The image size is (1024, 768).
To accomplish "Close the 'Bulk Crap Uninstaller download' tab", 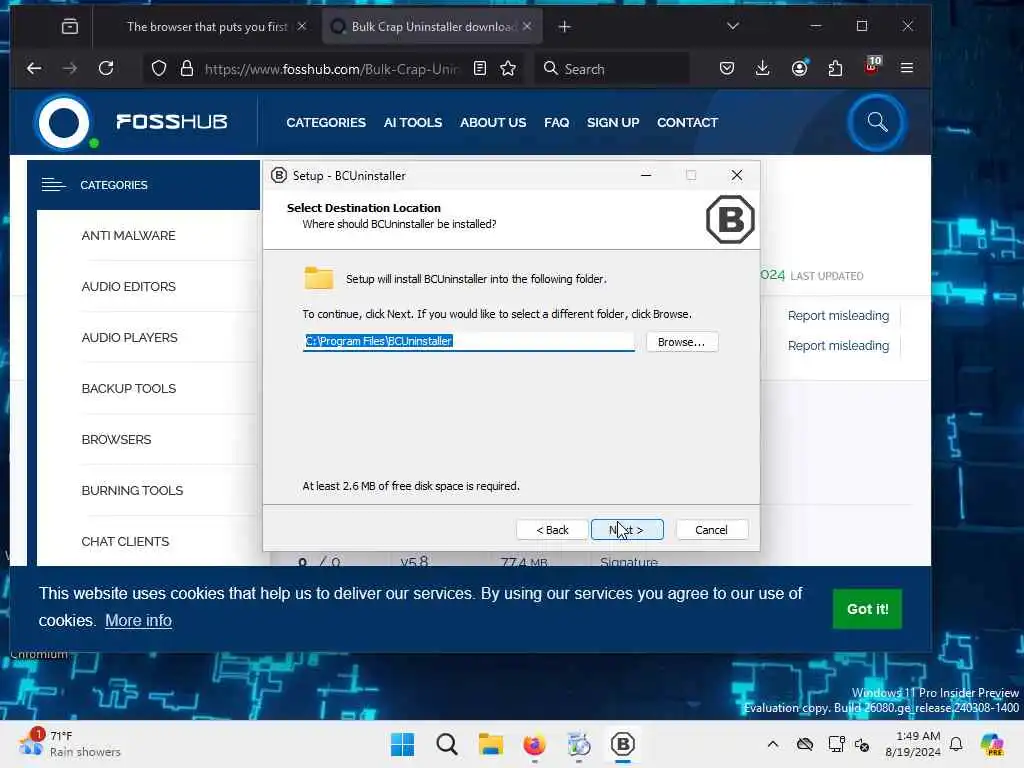I will 527,26.
